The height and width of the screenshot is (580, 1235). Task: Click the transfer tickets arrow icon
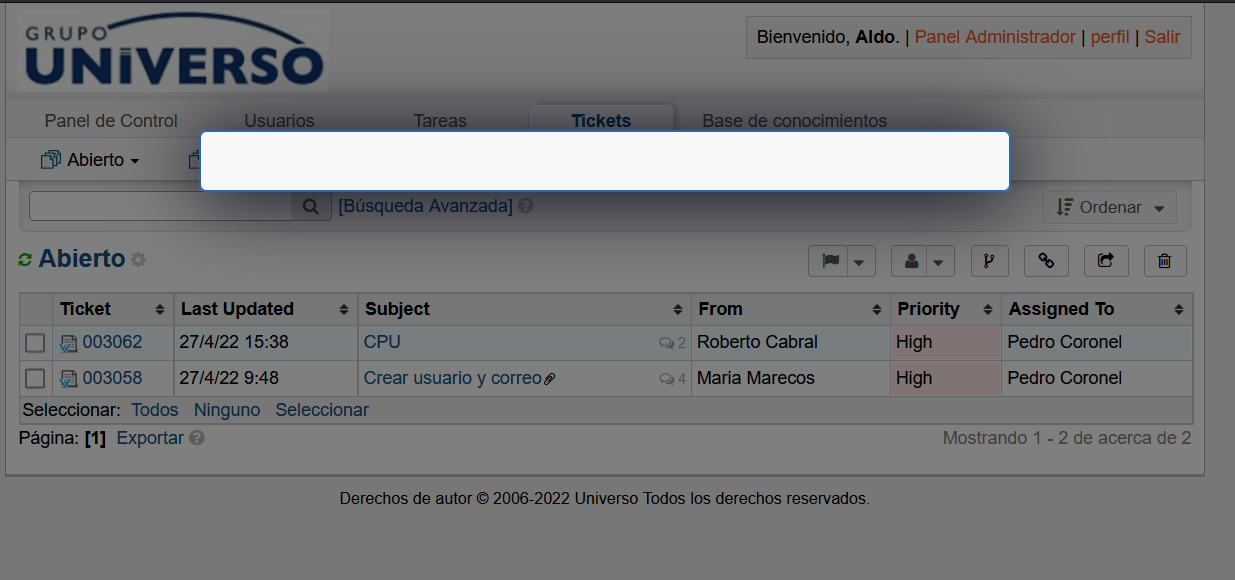[x=1105, y=261]
